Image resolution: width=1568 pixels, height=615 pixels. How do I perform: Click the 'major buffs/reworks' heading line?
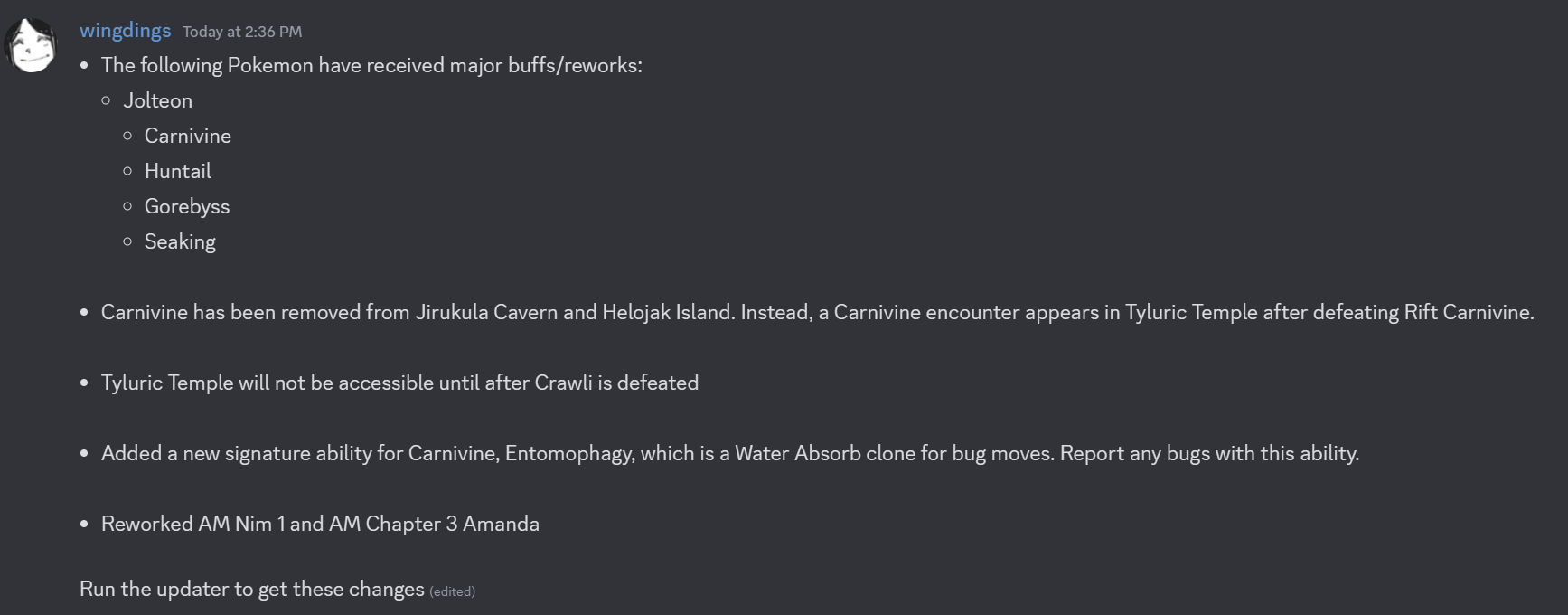(x=371, y=65)
